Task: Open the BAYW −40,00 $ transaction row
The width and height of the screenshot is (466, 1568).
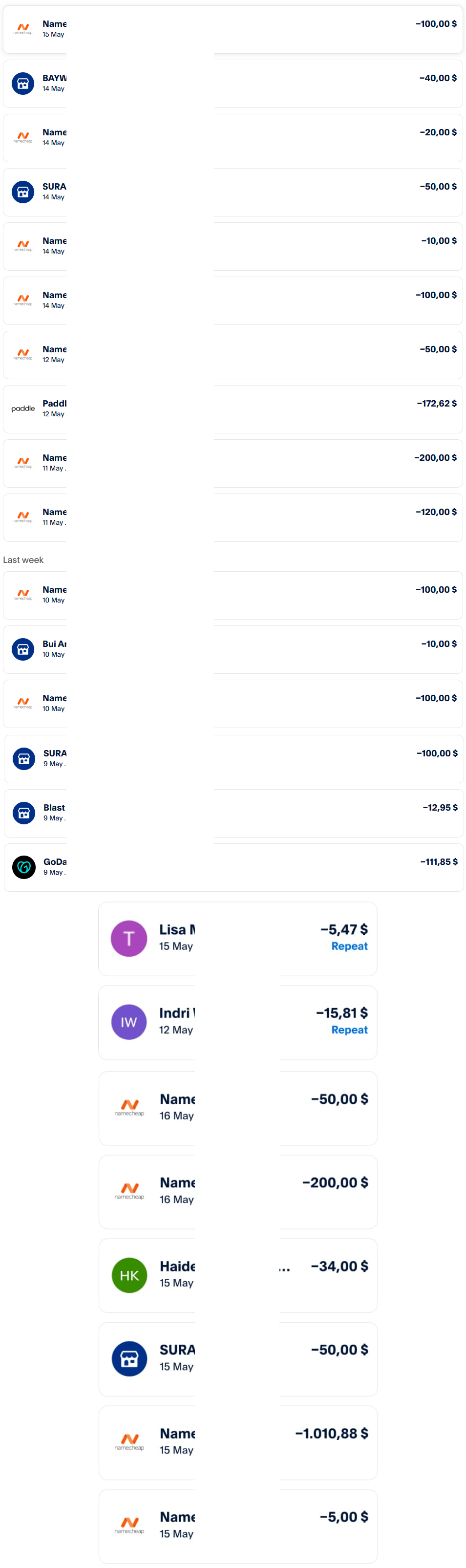Action: coord(233,84)
